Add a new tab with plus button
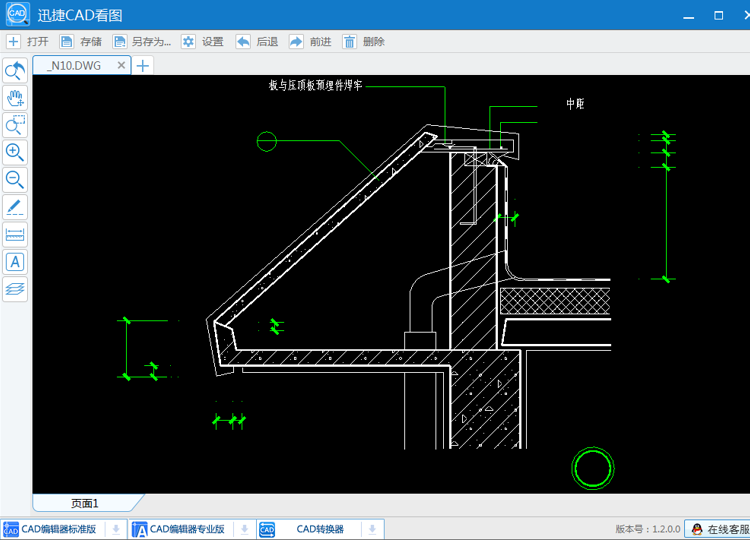This screenshot has width=750, height=540. [143, 66]
